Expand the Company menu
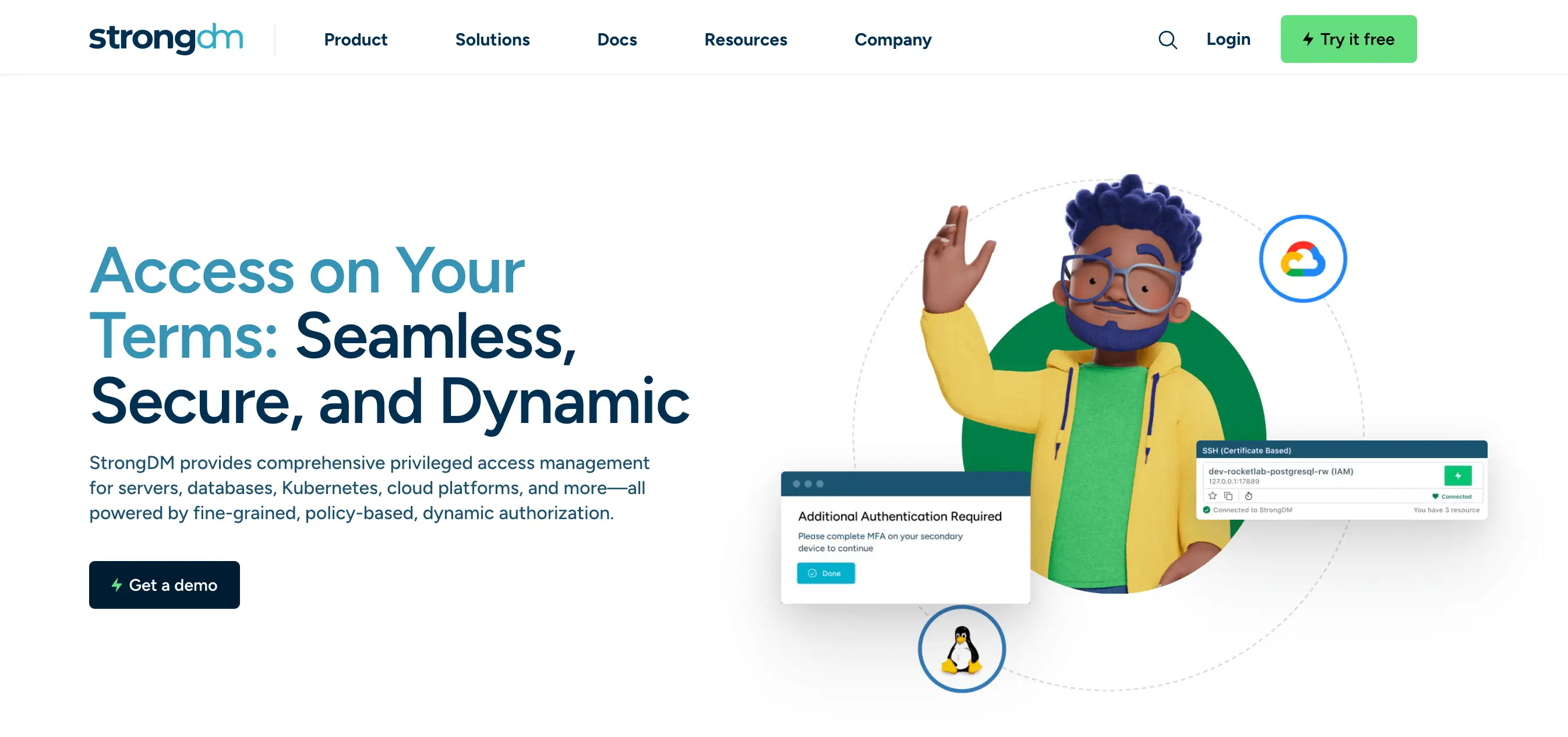Viewport: 1568px width, 737px height. [x=892, y=40]
